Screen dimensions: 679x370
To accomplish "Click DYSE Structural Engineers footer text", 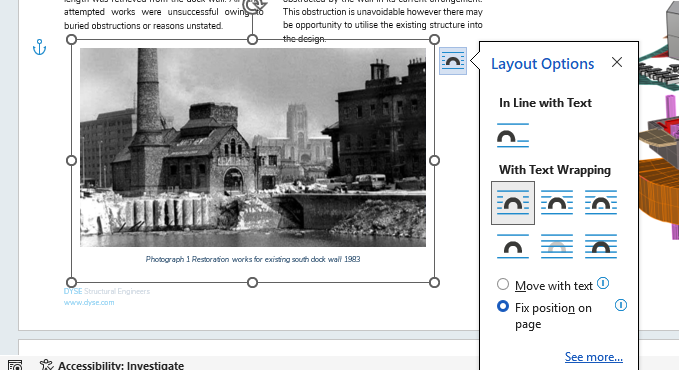I will [107, 291].
